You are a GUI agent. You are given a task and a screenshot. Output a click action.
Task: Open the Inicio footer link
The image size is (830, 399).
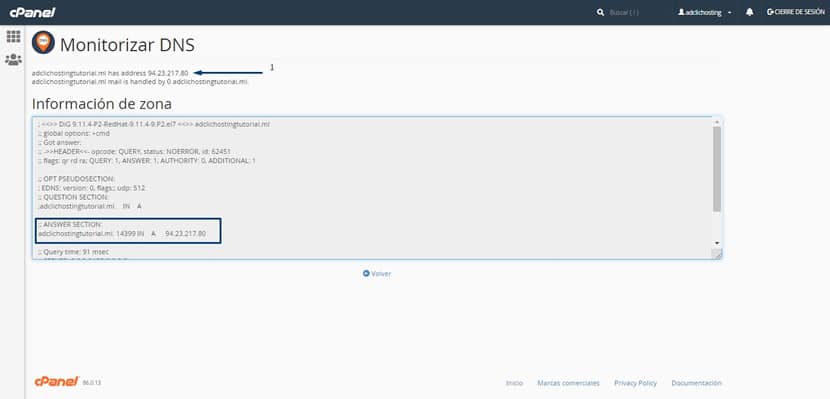(514, 383)
